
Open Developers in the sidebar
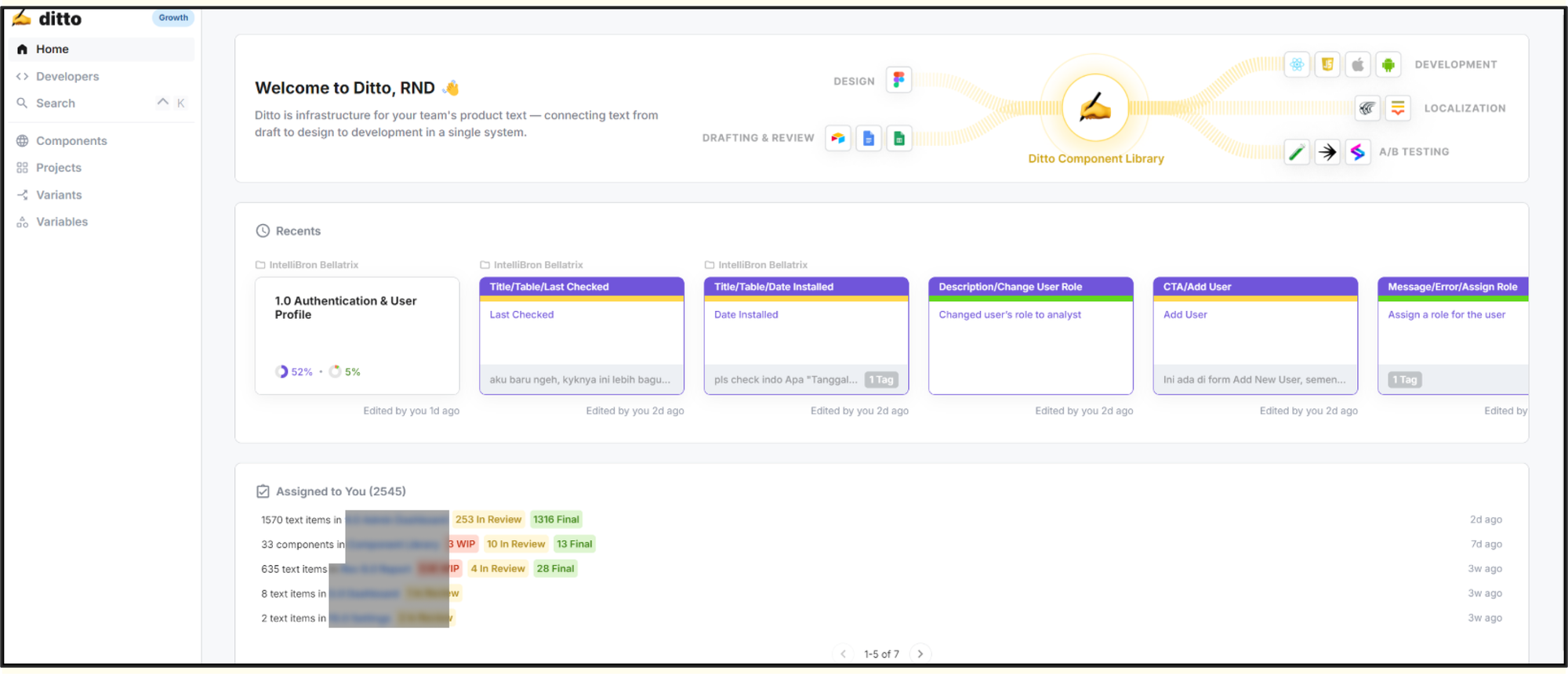pos(67,76)
